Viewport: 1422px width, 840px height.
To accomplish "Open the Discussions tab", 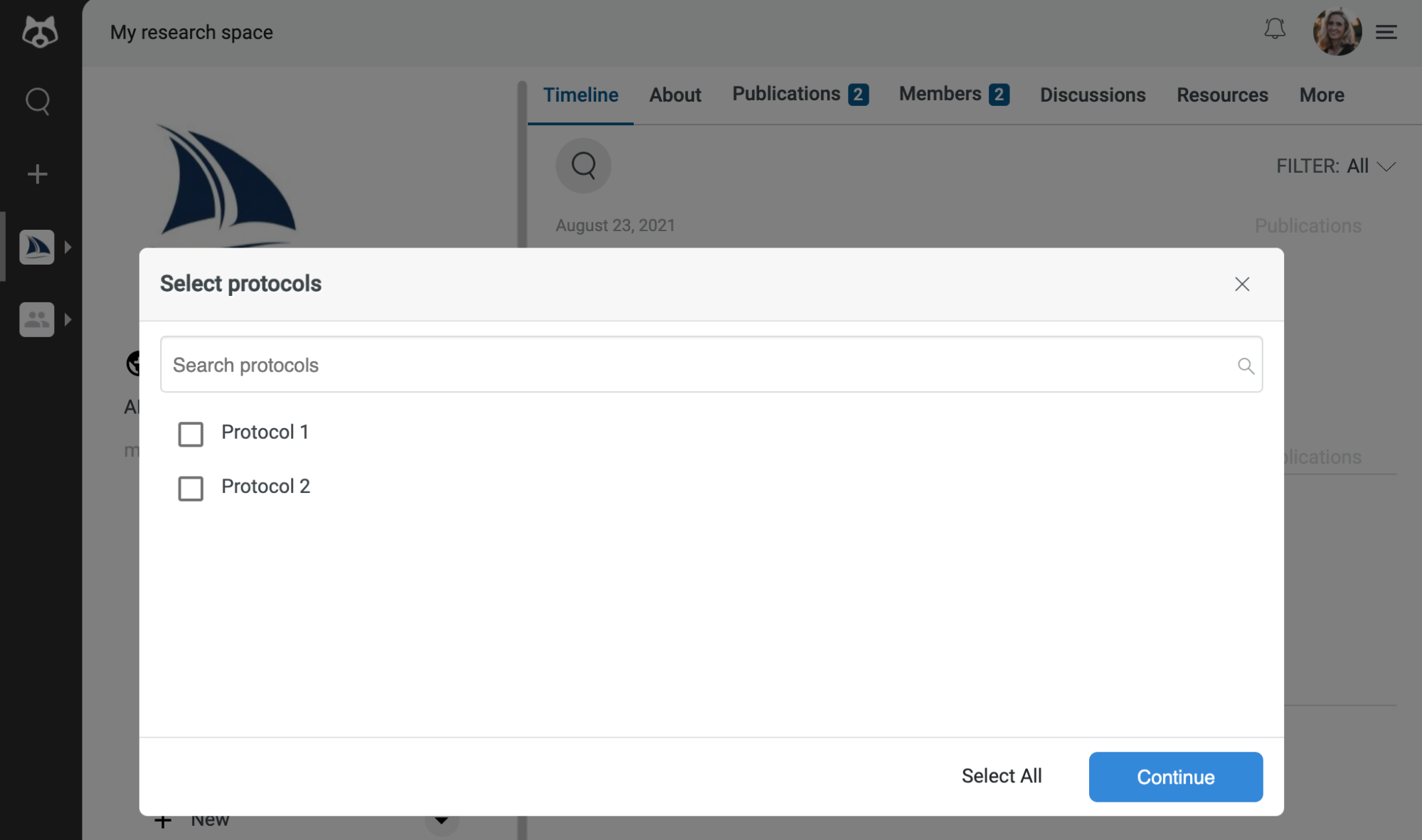I will (1092, 95).
